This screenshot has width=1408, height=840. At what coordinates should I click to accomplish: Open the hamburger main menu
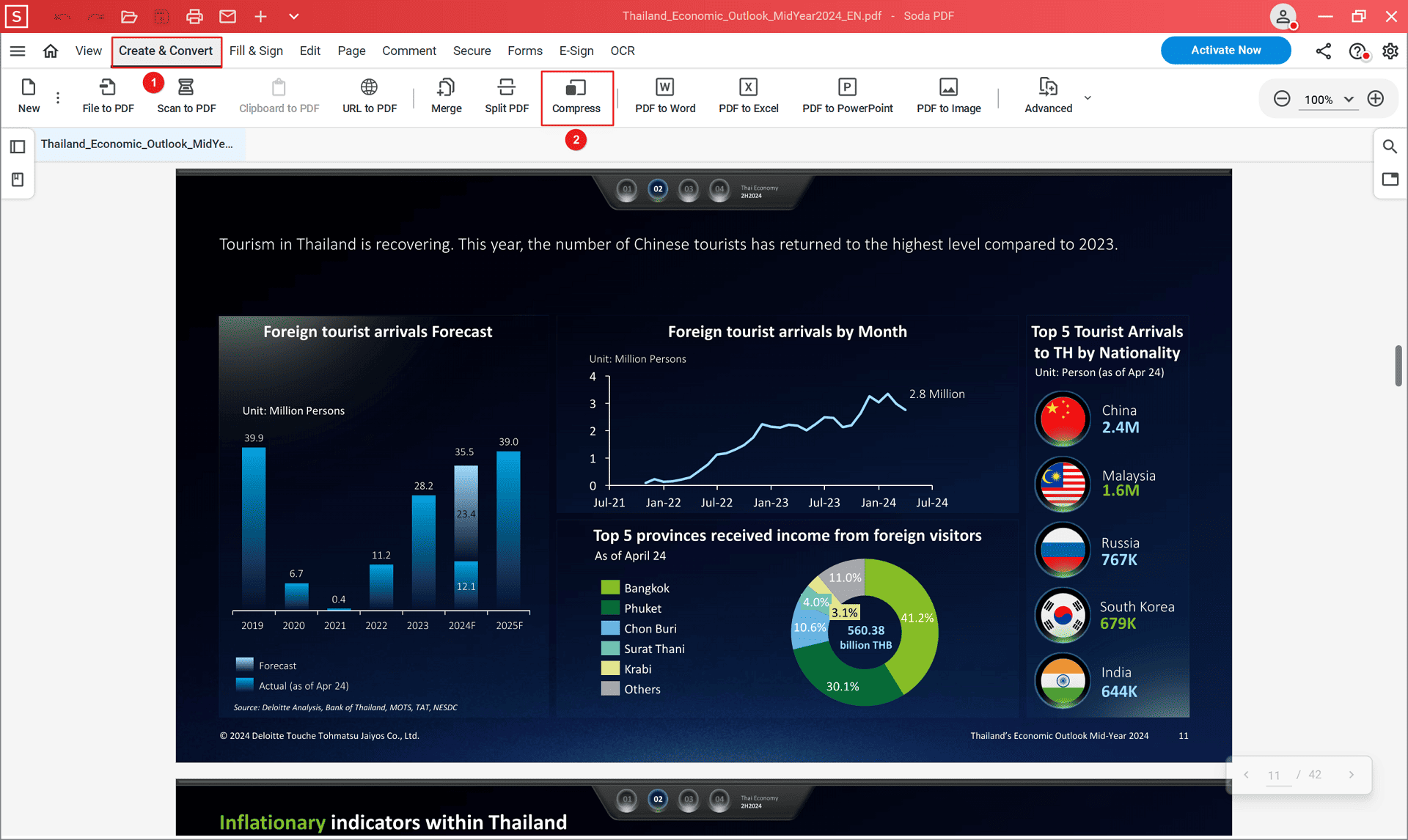[18, 51]
